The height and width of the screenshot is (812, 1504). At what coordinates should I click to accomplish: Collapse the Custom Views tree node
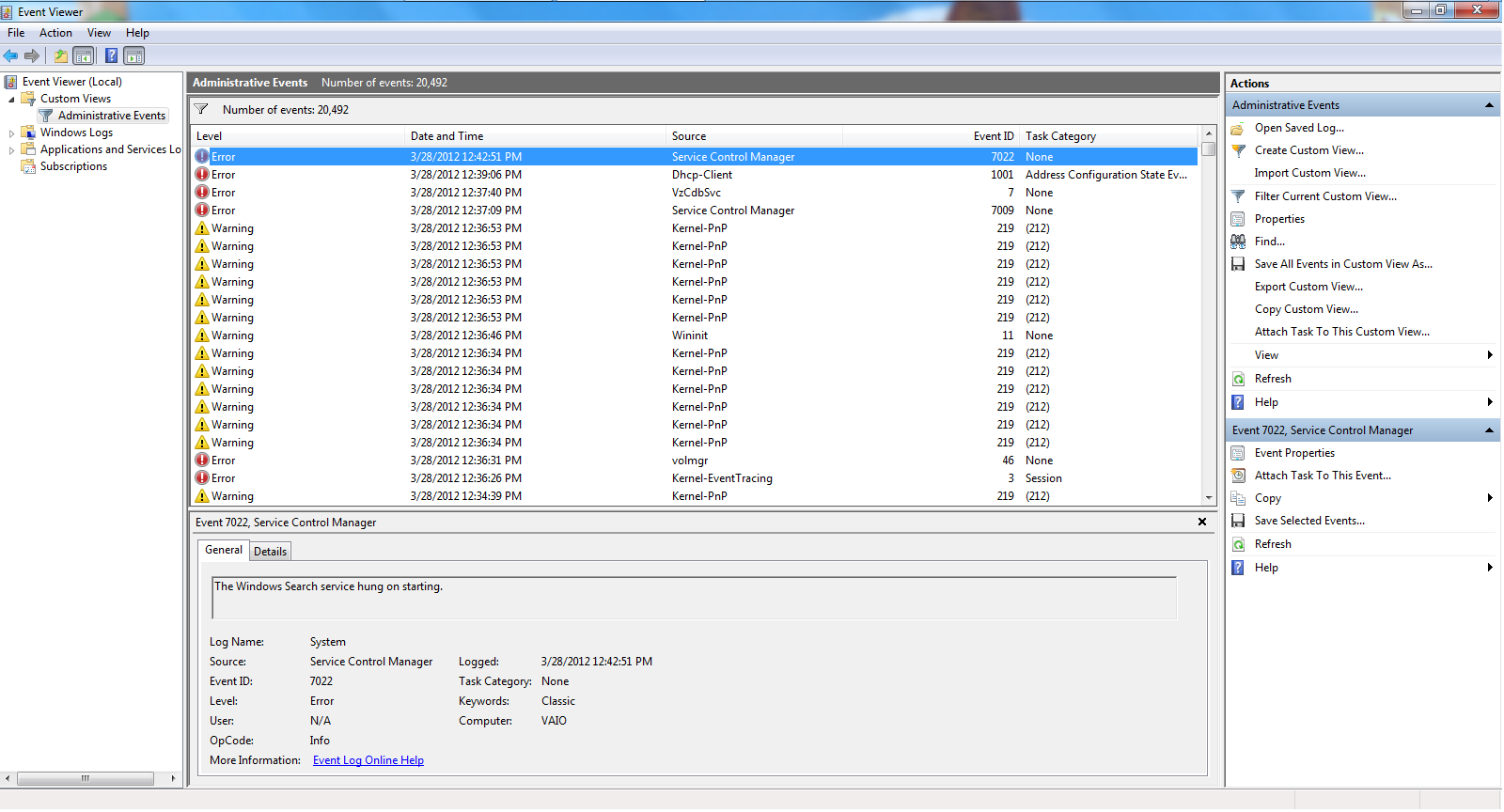11,99
